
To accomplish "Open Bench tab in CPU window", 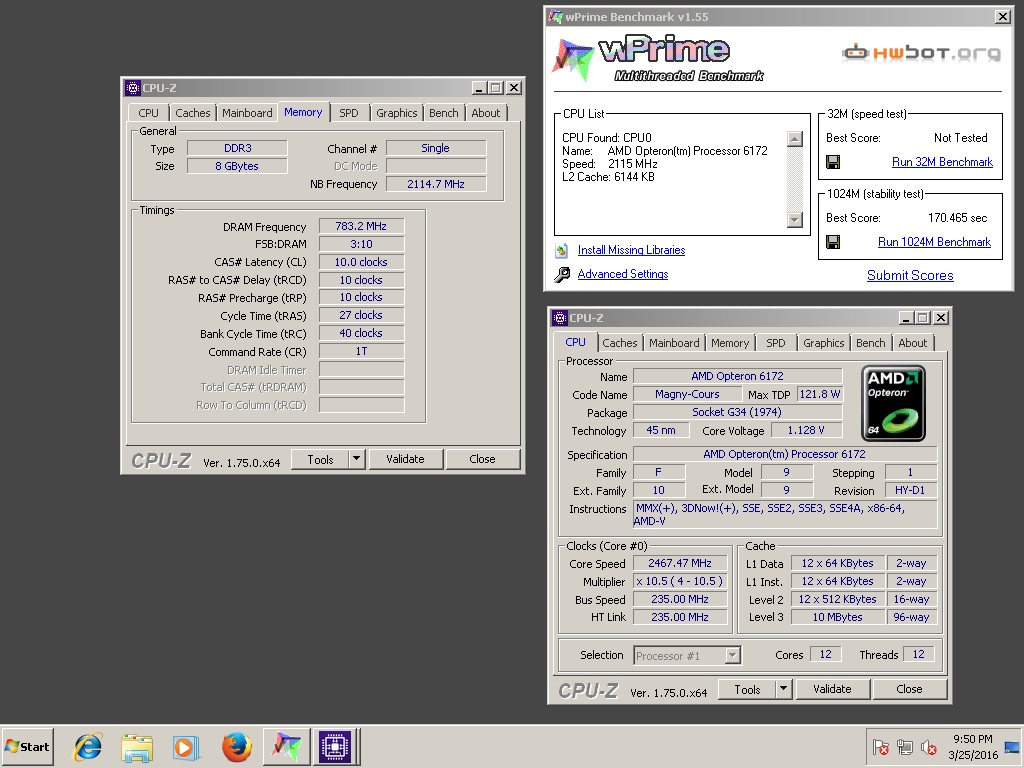I will click(x=871, y=343).
